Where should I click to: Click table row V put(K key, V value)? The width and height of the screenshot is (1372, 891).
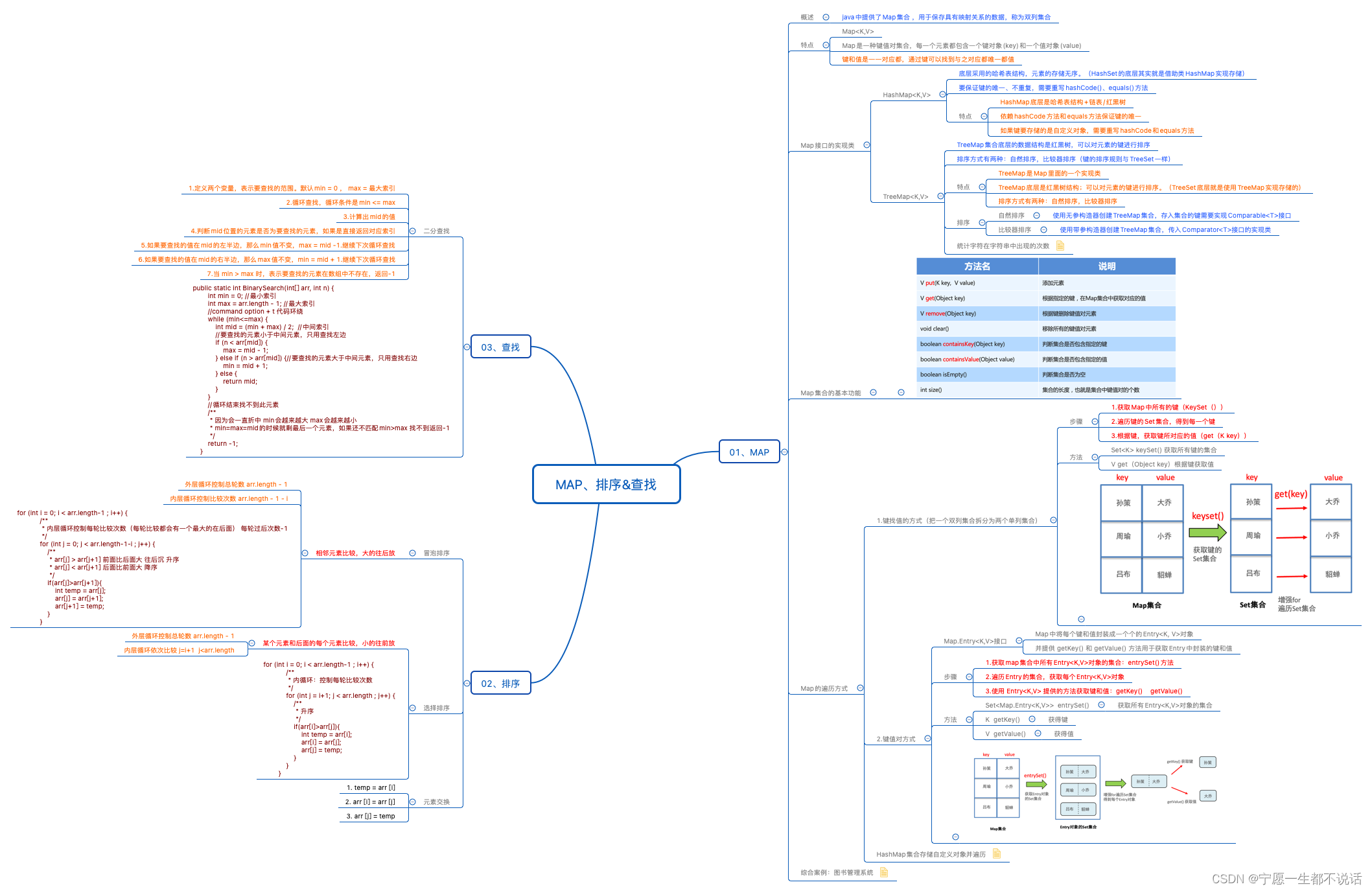click(x=1045, y=283)
